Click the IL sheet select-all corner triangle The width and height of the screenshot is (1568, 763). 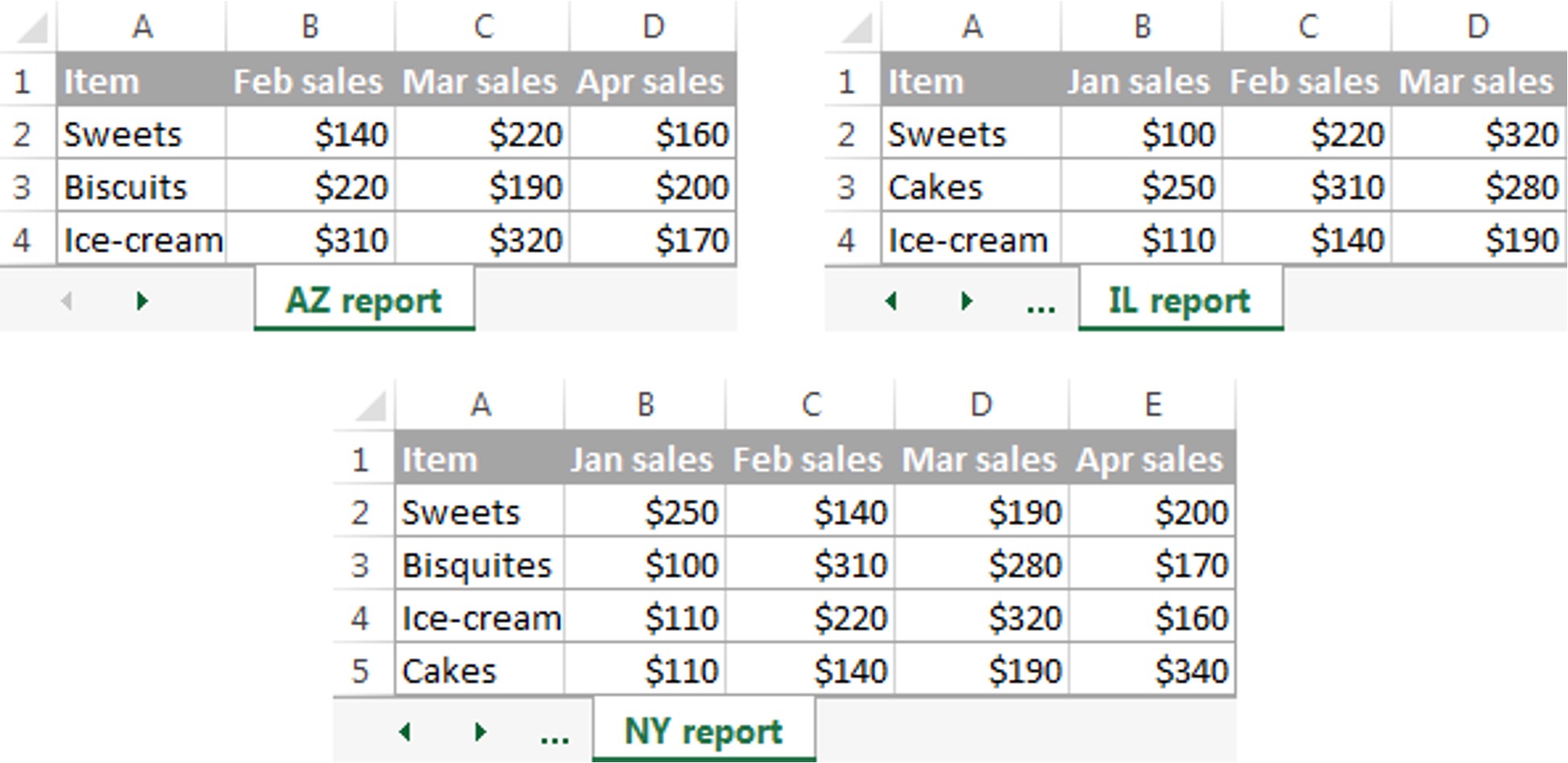tap(857, 28)
